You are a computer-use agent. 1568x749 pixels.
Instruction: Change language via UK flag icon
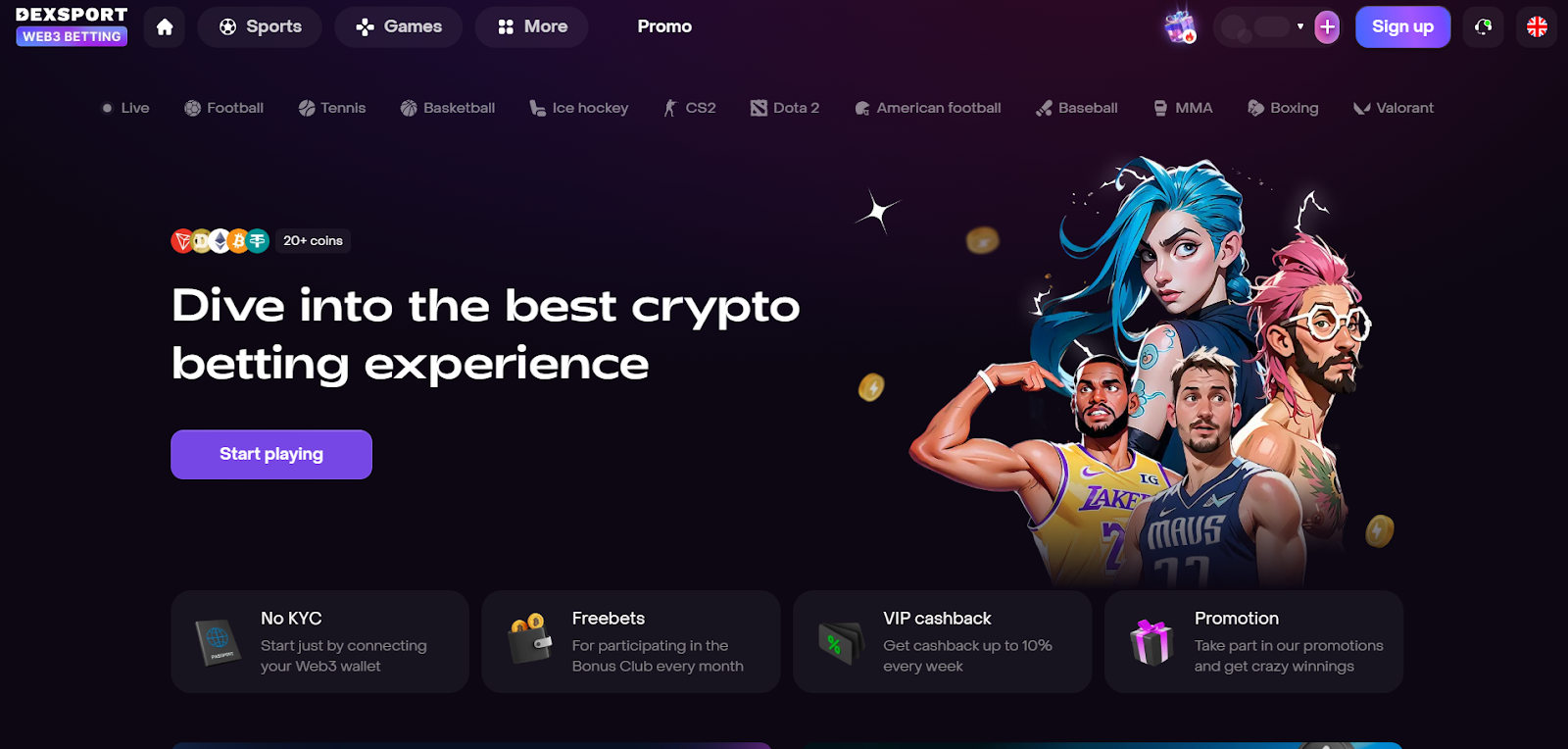(1537, 27)
